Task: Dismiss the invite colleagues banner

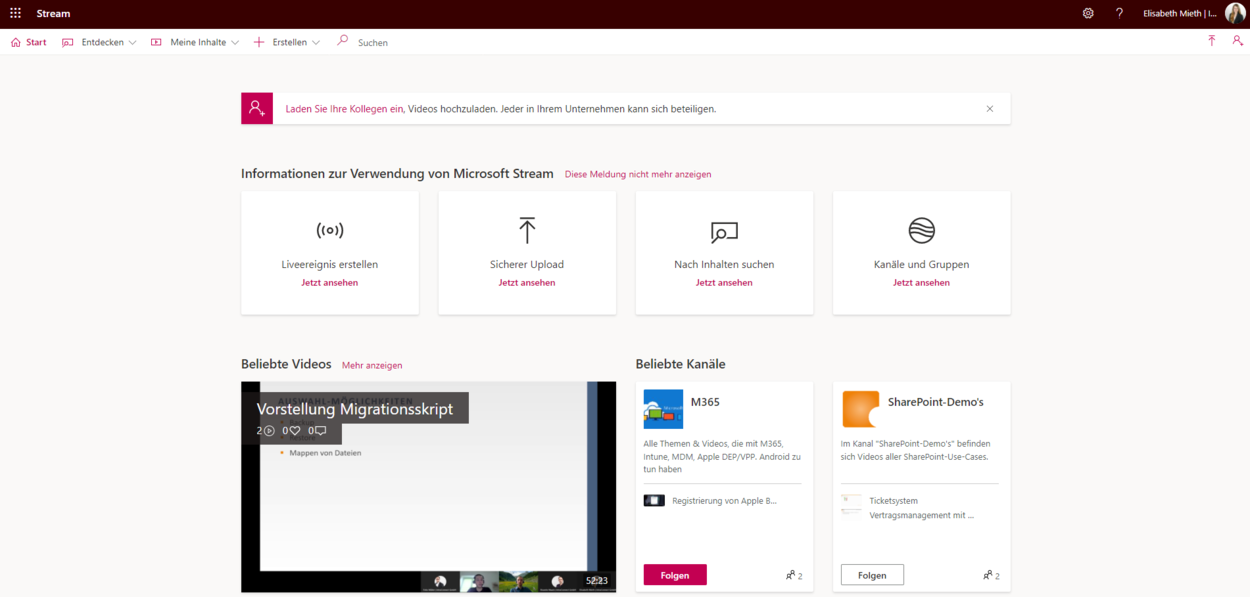Action: tap(990, 109)
